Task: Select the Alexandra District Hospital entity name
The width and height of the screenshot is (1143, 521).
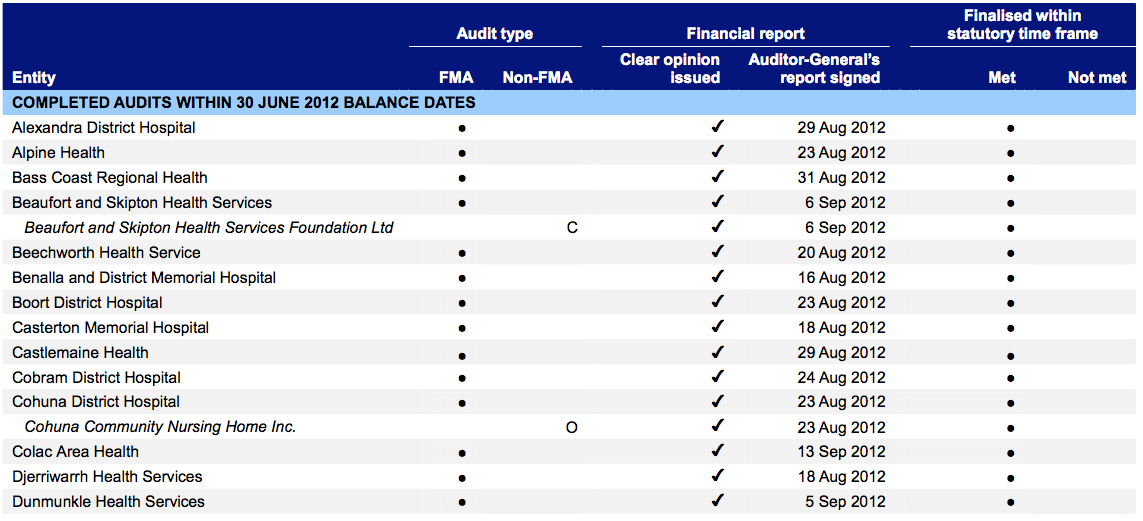Action: 104,128
